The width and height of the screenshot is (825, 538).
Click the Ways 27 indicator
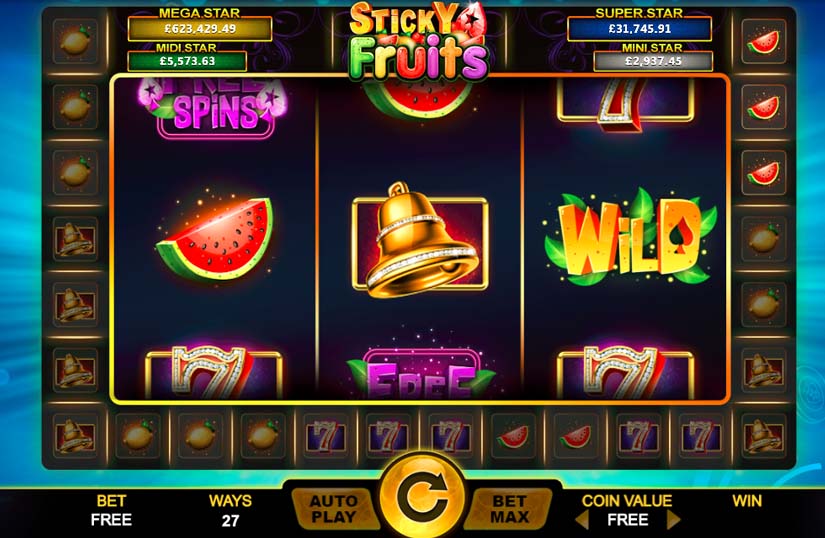(x=230, y=510)
